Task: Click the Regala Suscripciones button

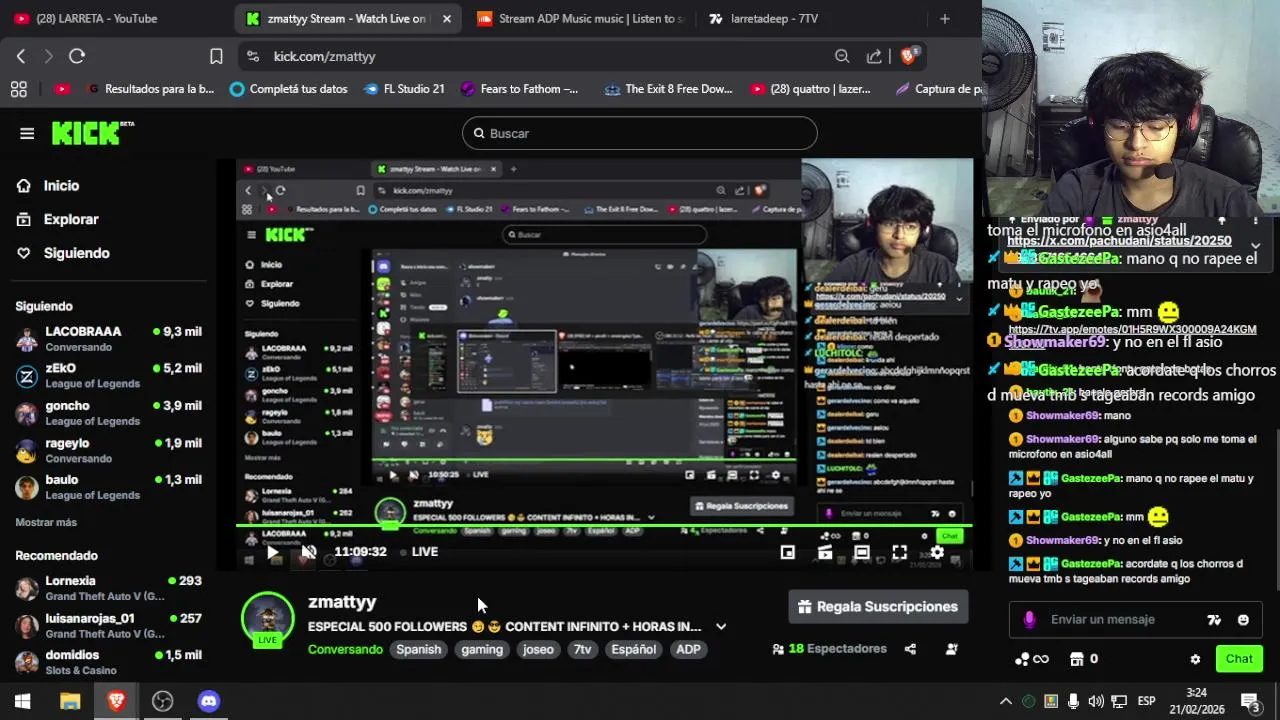Action: point(879,607)
